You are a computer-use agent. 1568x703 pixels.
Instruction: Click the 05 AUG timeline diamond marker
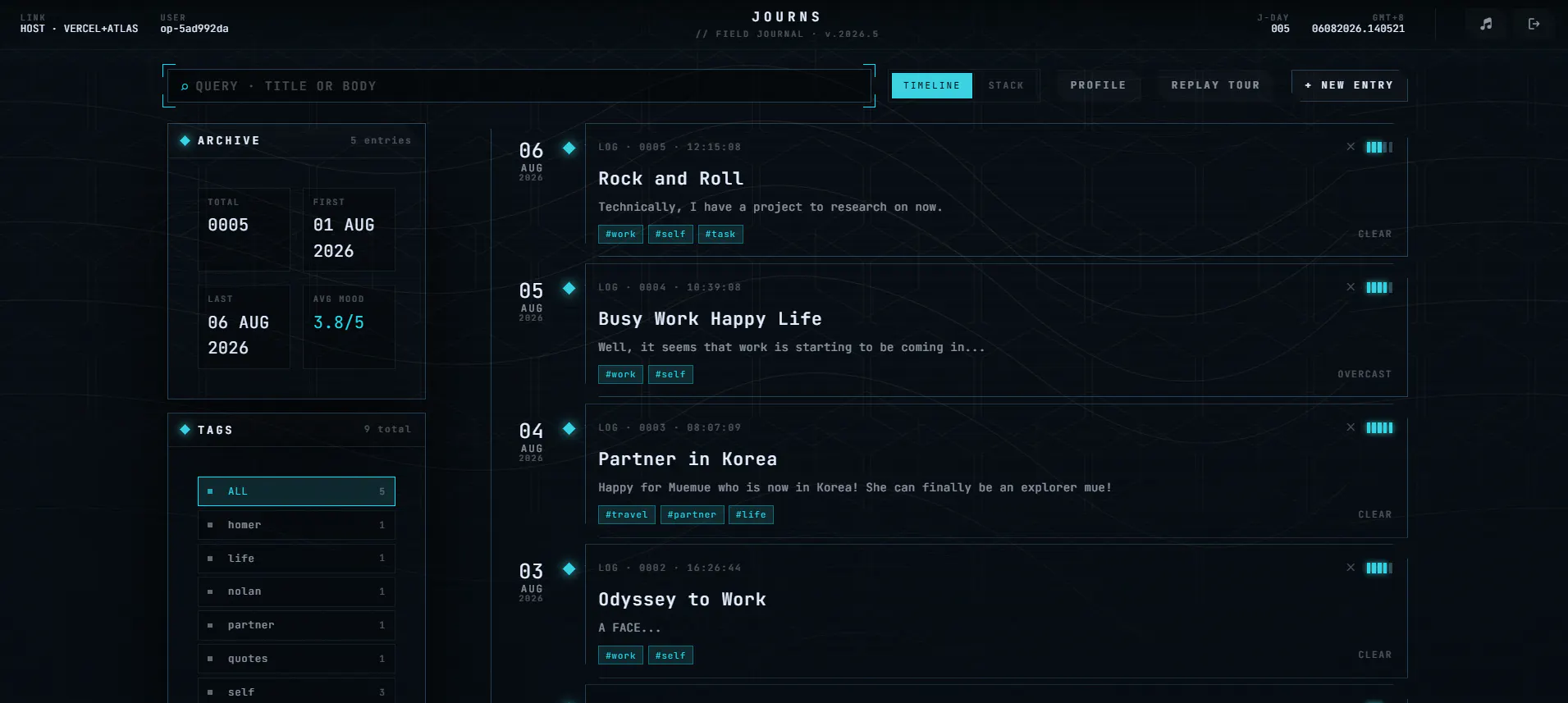pos(569,288)
